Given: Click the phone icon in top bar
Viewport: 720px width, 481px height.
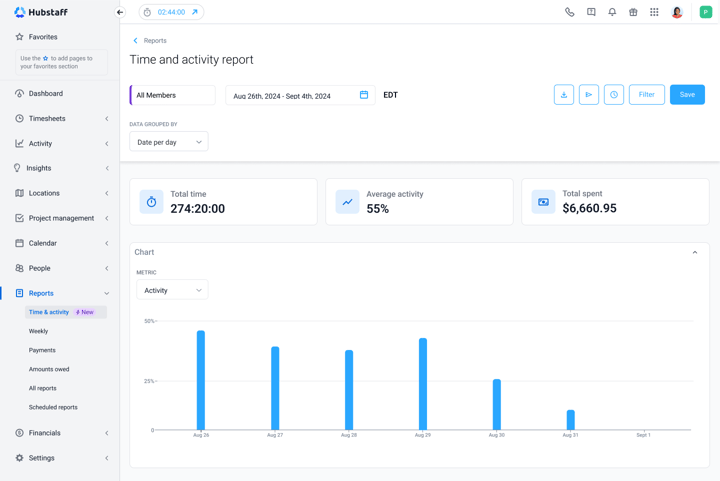Looking at the screenshot, I should (x=569, y=12).
